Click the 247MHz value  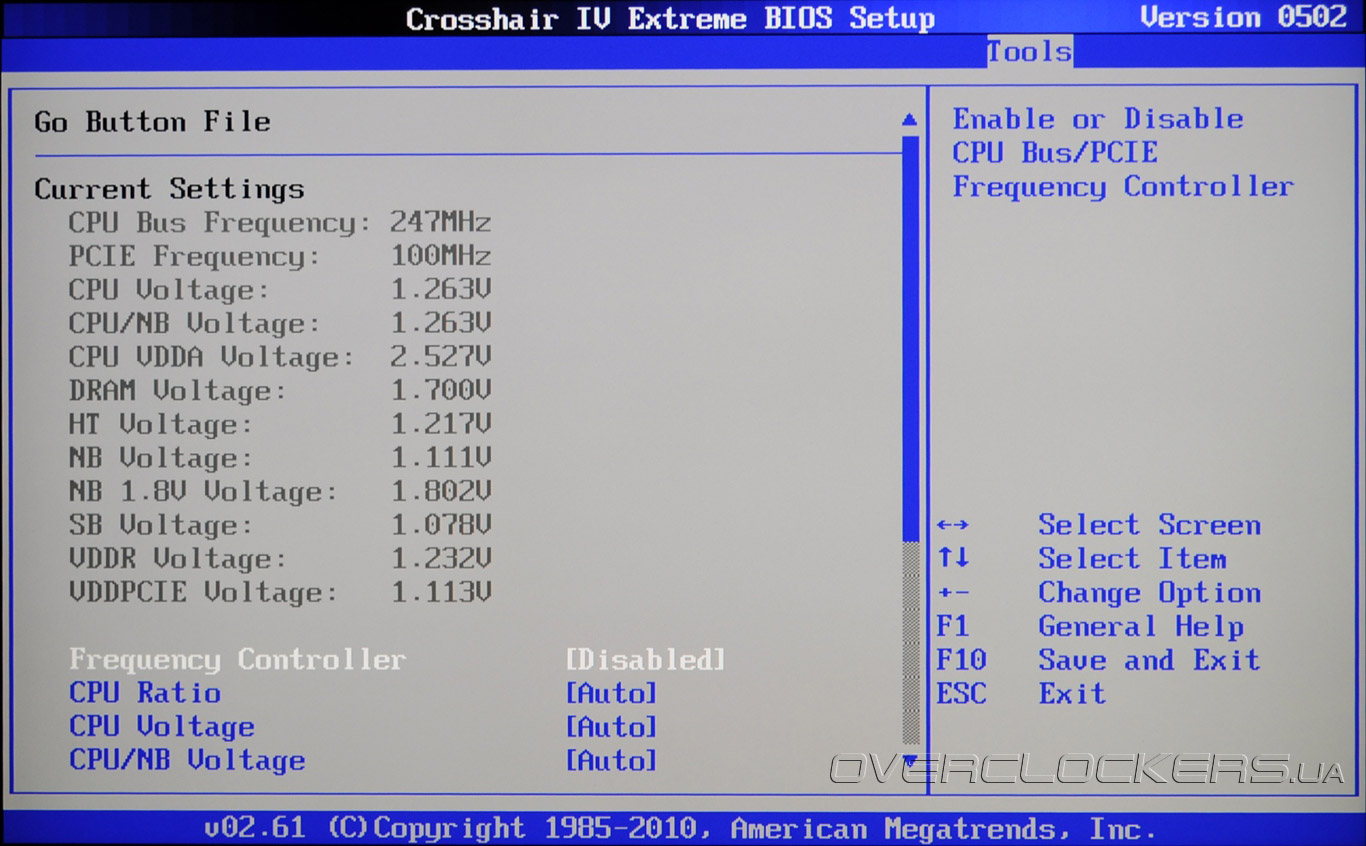[441, 223]
